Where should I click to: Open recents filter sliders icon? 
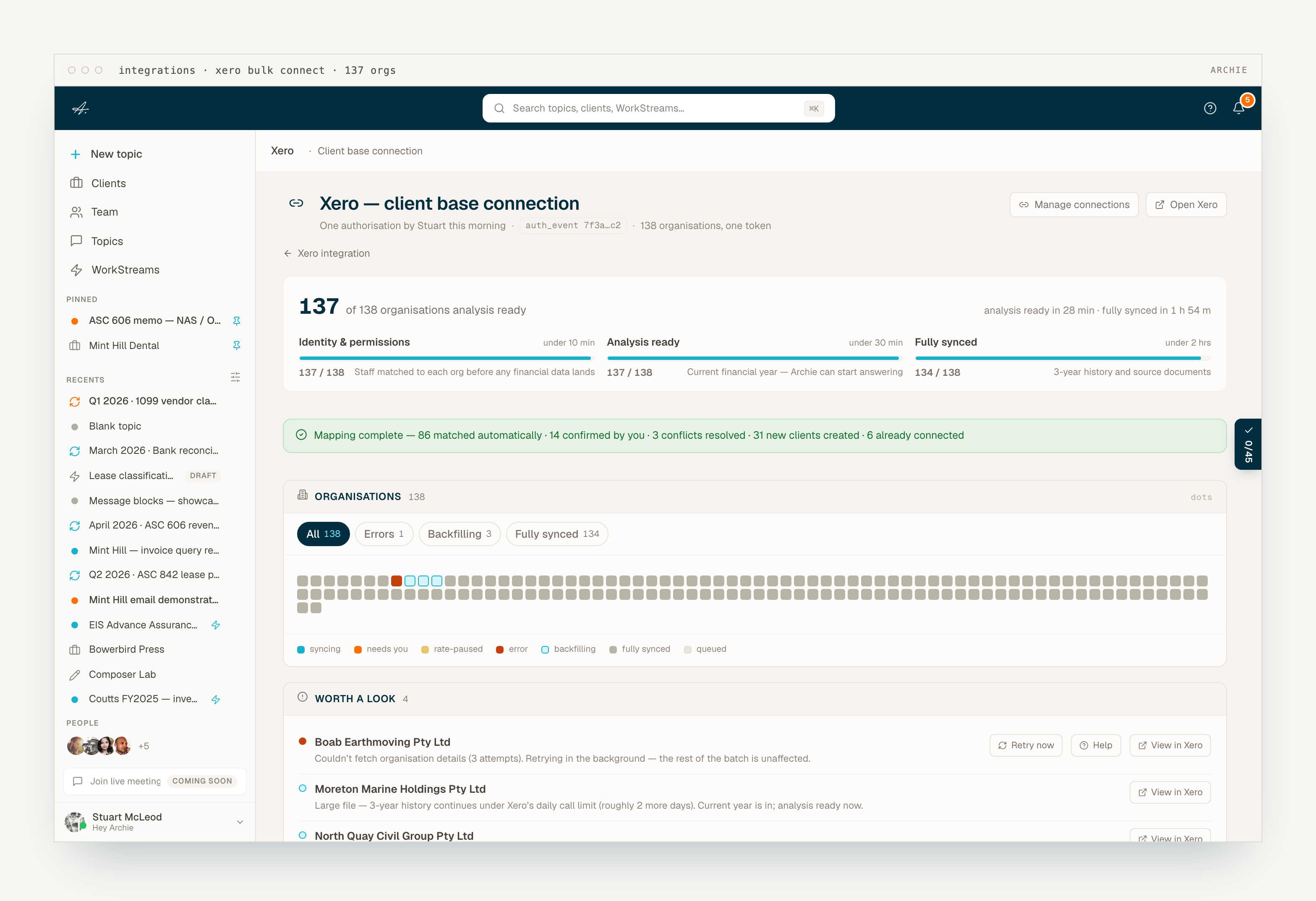pyautogui.click(x=235, y=378)
